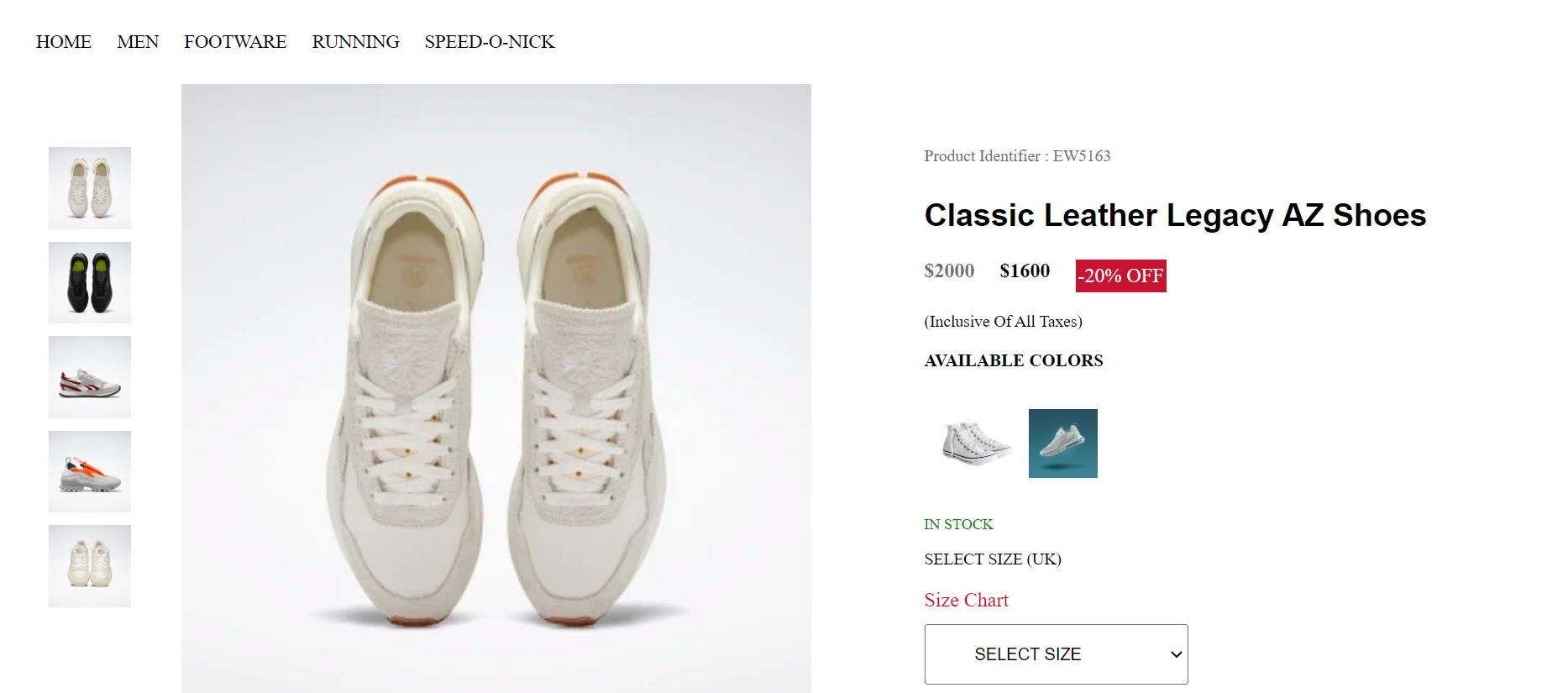
Task: Expand the SELECT SIZE dropdown
Action: point(1056,654)
